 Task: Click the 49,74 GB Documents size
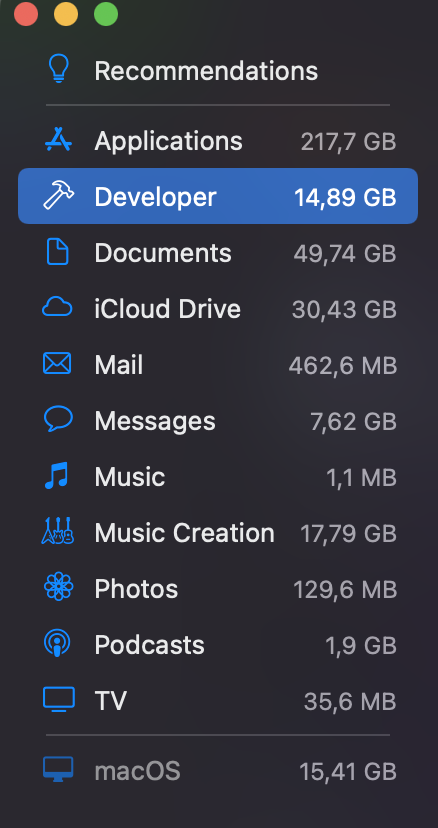(345, 253)
